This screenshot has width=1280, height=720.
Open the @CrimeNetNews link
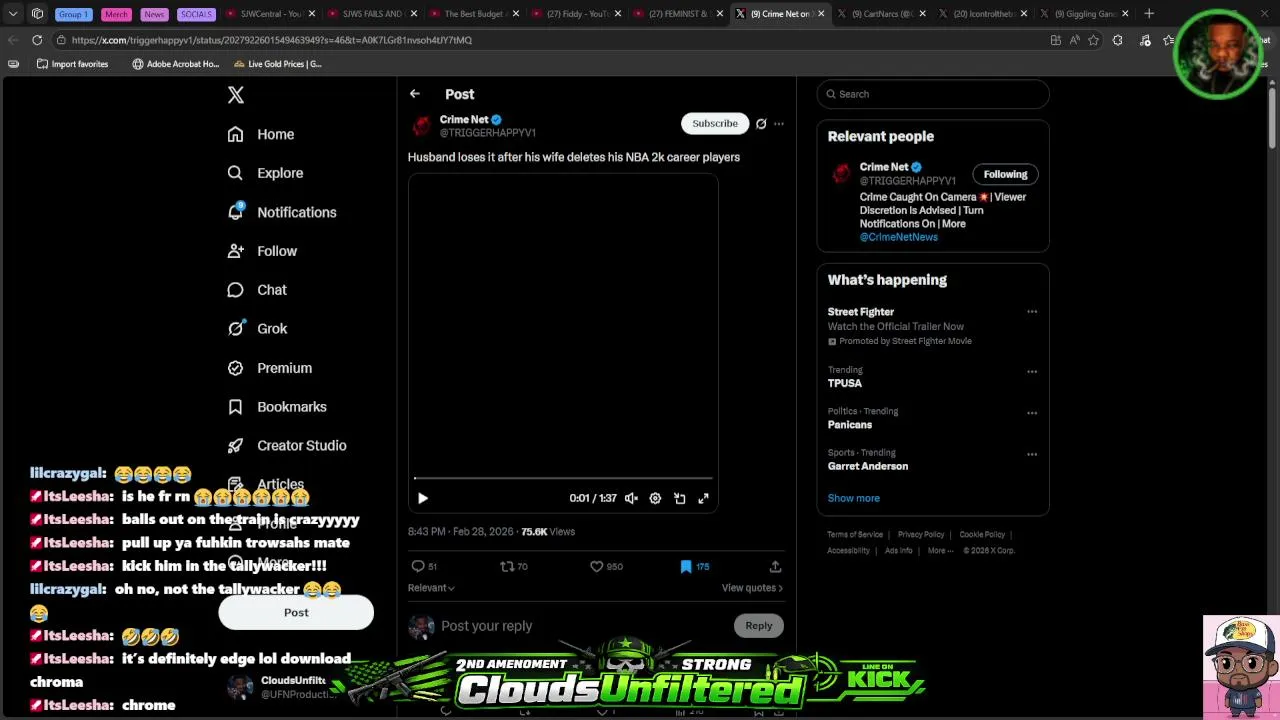899,237
